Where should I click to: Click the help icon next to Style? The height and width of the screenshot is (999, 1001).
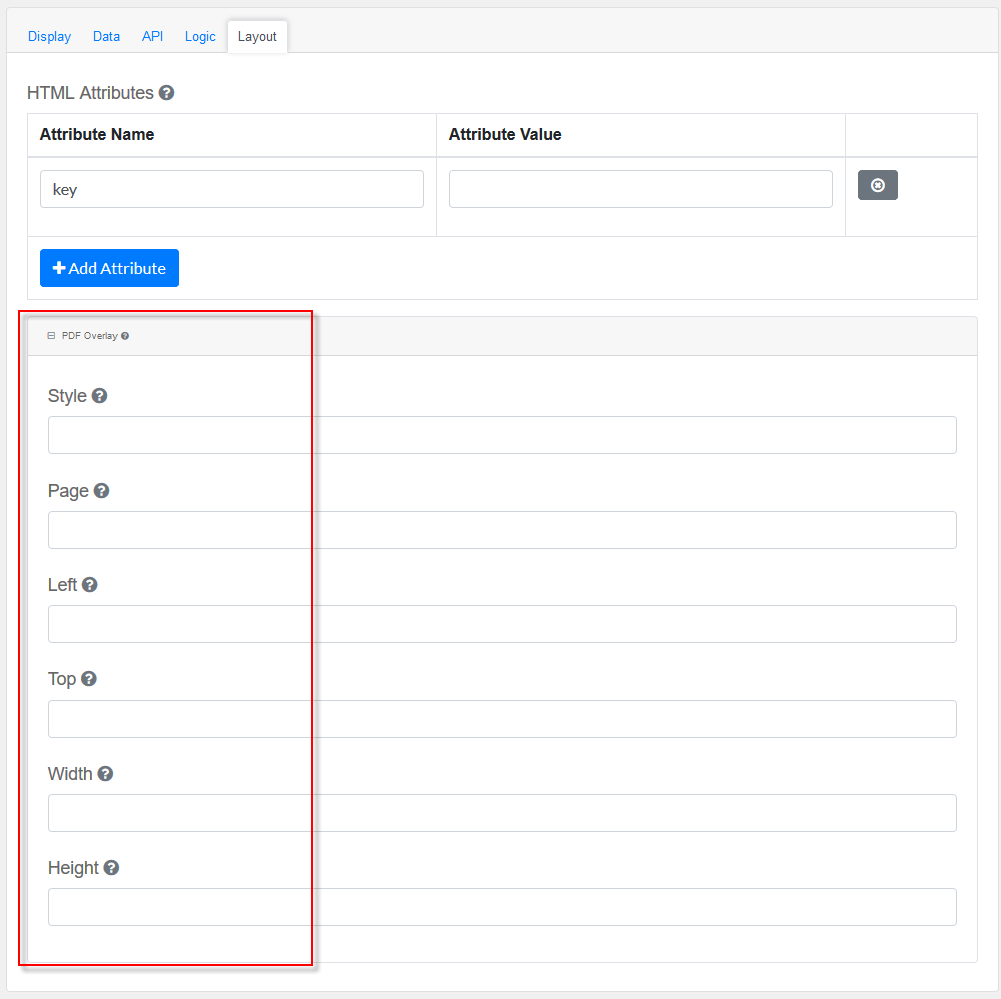coord(99,396)
